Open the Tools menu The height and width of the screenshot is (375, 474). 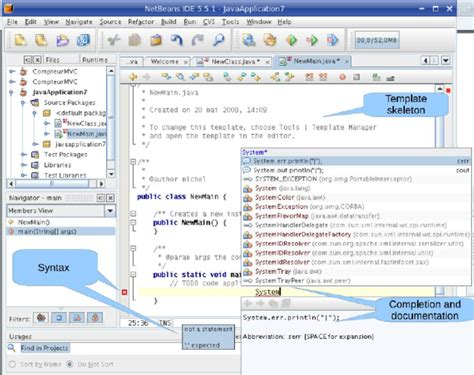point(230,22)
